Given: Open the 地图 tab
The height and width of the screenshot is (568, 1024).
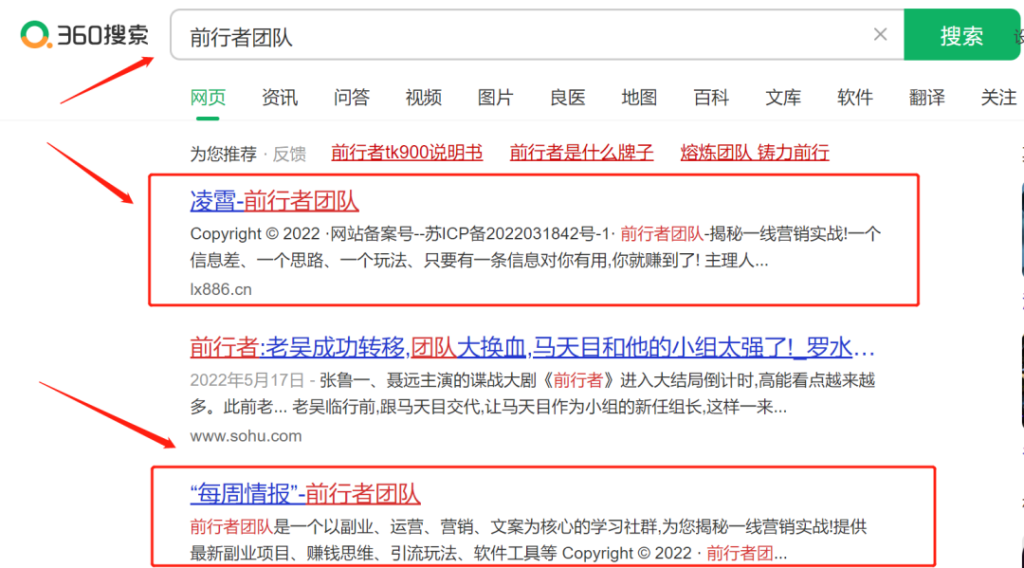Looking at the screenshot, I should pos(640,97).
